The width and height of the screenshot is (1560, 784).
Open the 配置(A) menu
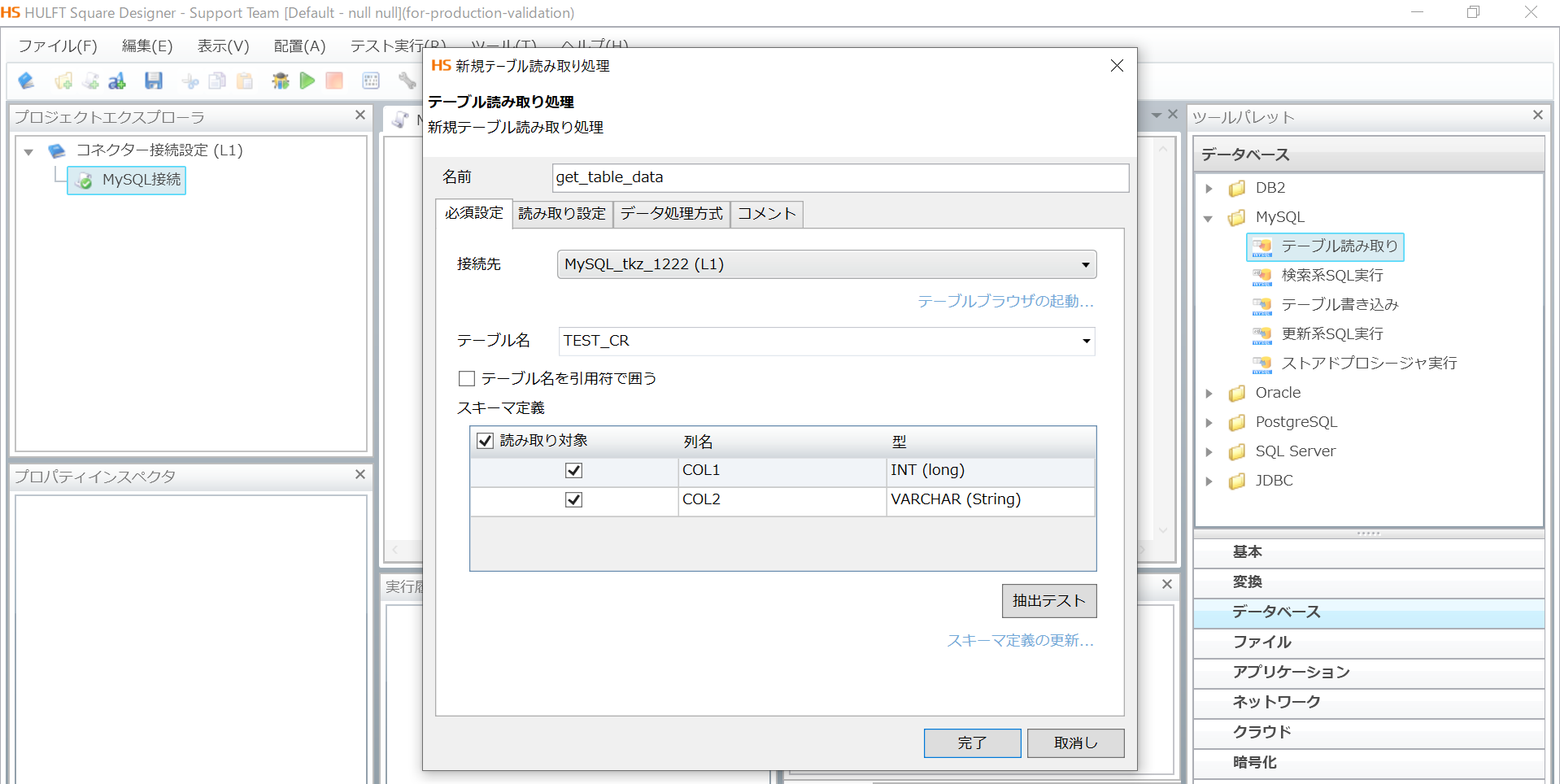point(299,46)
